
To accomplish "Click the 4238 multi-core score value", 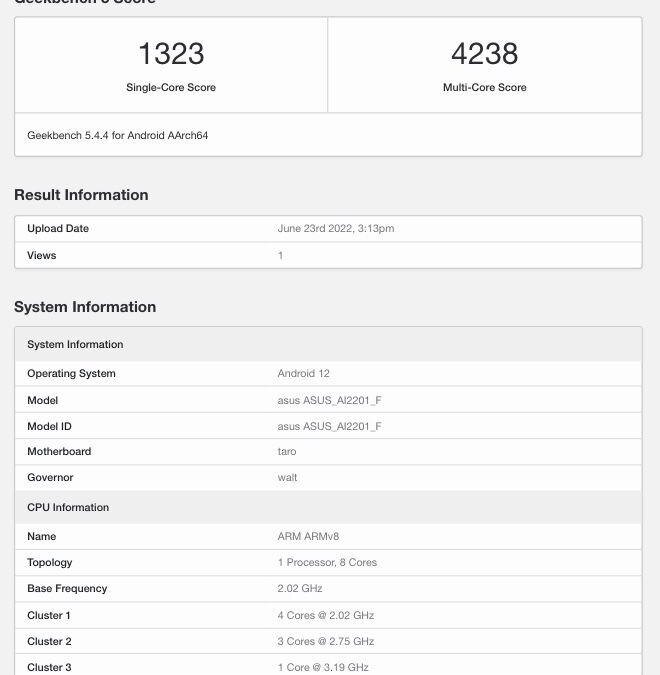I will click(484, 54).
